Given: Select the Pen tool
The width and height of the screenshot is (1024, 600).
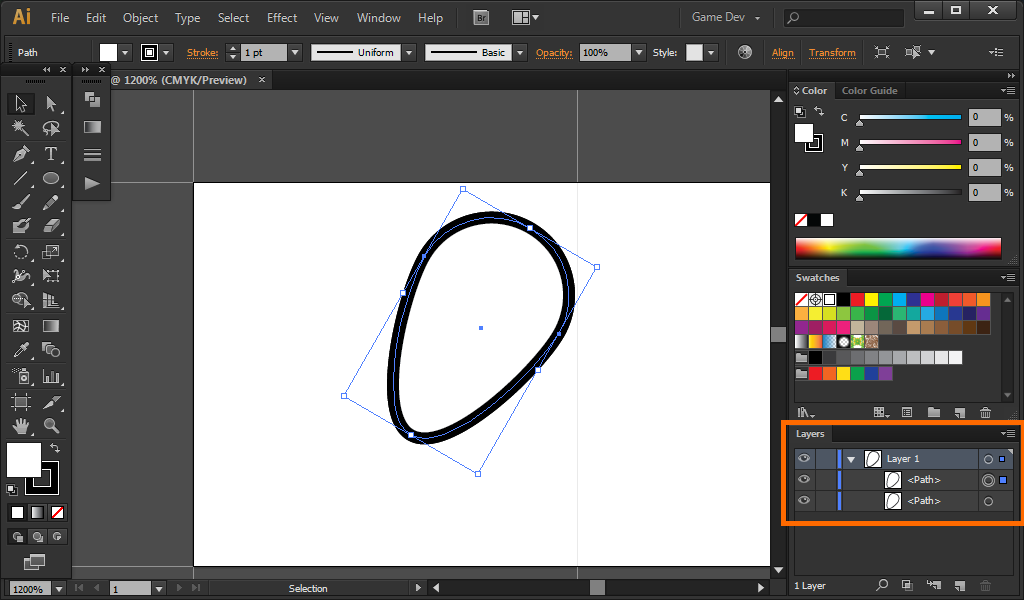Looking at the screenshot, I should point(20,154).
